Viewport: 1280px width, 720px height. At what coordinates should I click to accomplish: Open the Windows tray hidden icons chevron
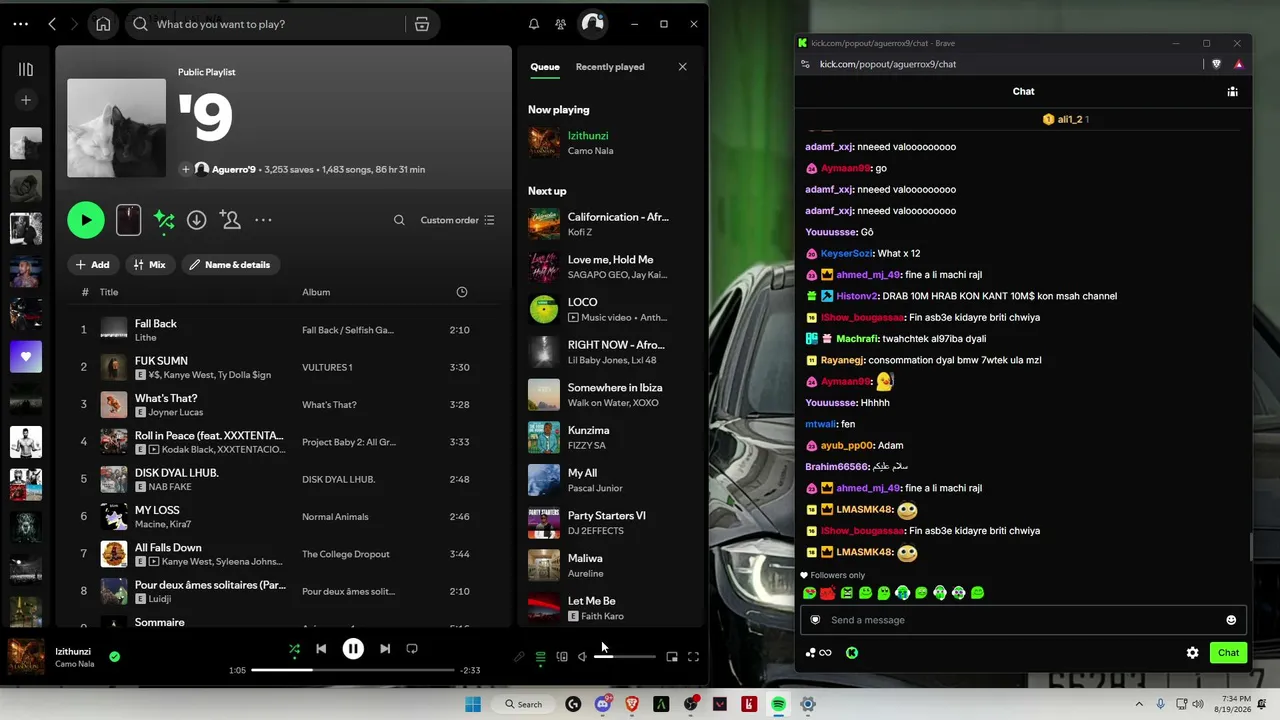point(1139,704)
